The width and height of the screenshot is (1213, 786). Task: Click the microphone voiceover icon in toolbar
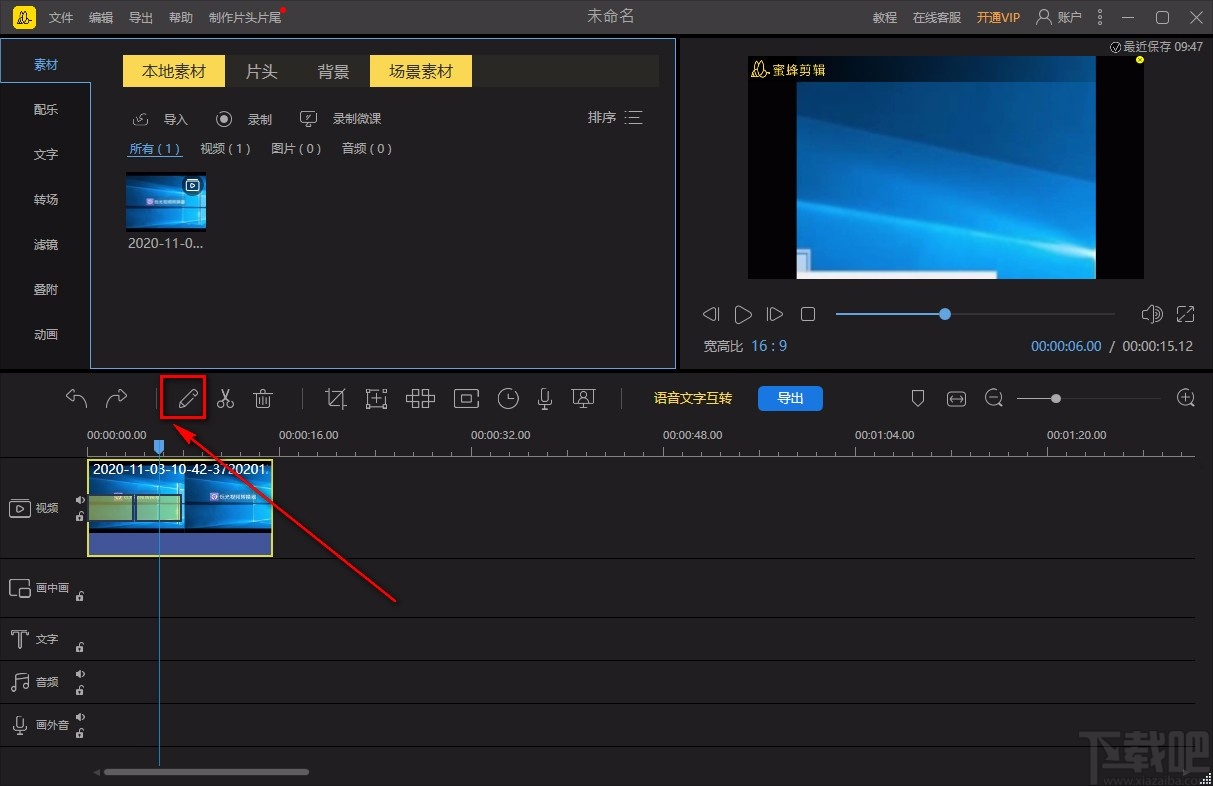545,398
